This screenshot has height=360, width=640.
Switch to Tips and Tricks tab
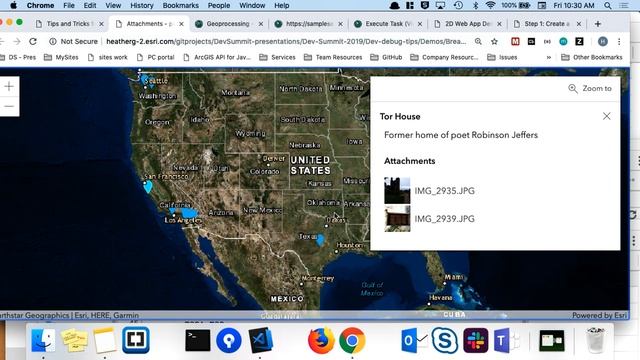68,24
